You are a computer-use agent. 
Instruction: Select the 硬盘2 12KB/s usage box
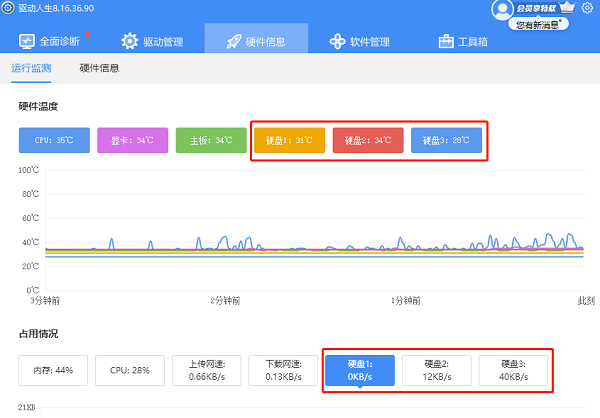coord(435,370)
